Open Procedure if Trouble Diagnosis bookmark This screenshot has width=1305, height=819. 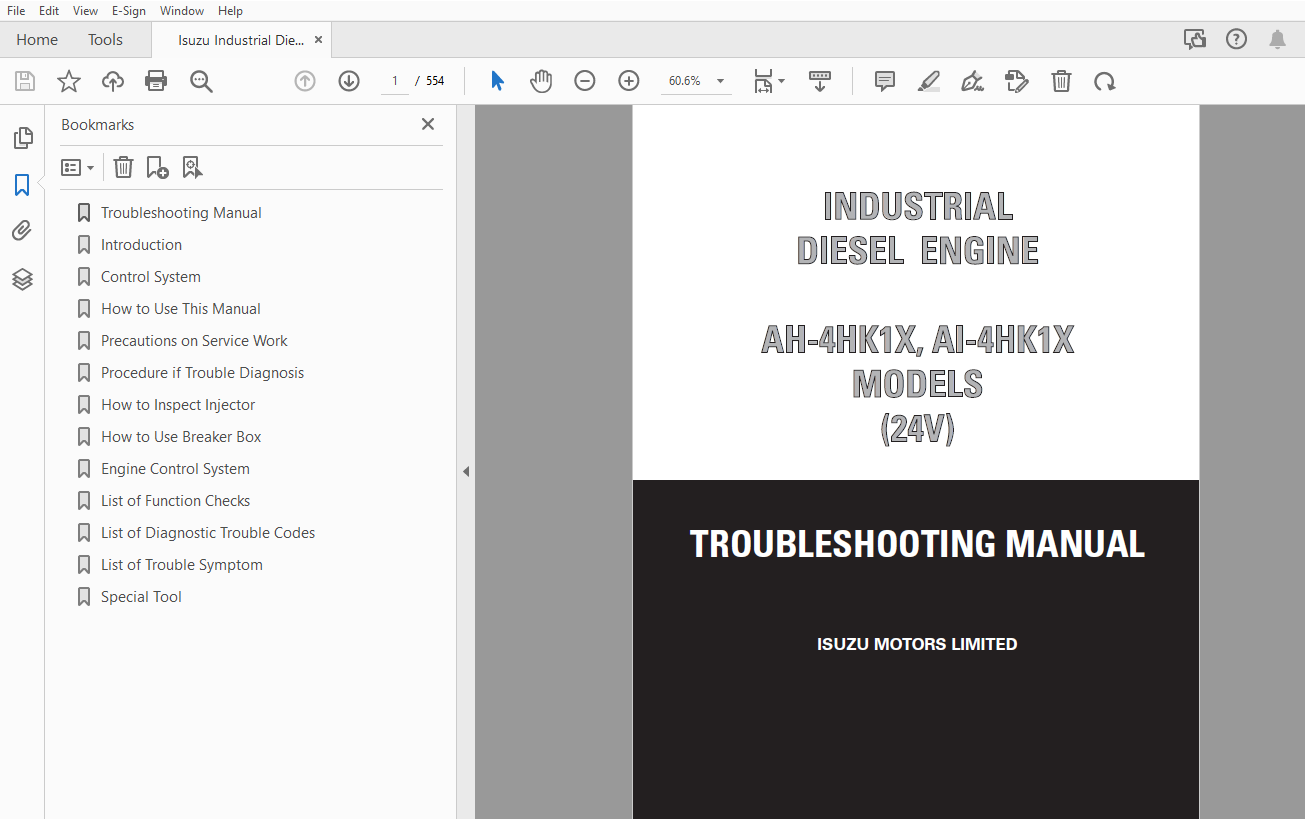(202, 373)
